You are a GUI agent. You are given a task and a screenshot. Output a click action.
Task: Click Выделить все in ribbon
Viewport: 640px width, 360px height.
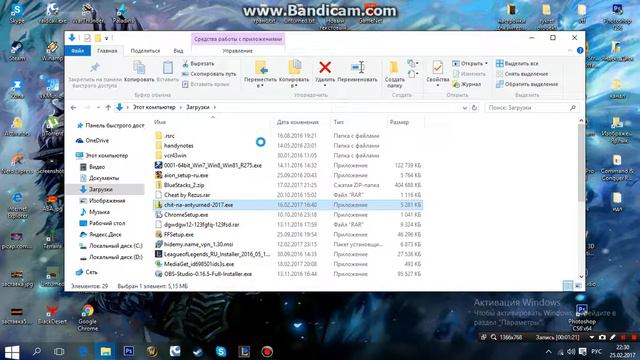pyautogui.click(x=517, y=64)
